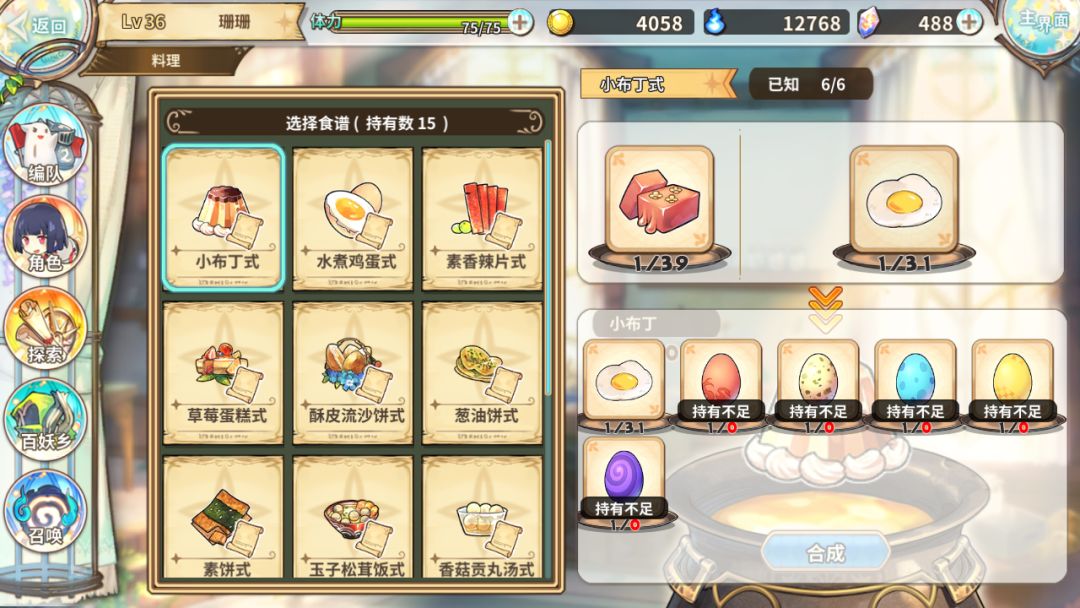Choose the 草莓蛋糕式 recipe card
The height and width of the screenshot is (608, 1080).
pyautogui.click(x=223, y=373)
